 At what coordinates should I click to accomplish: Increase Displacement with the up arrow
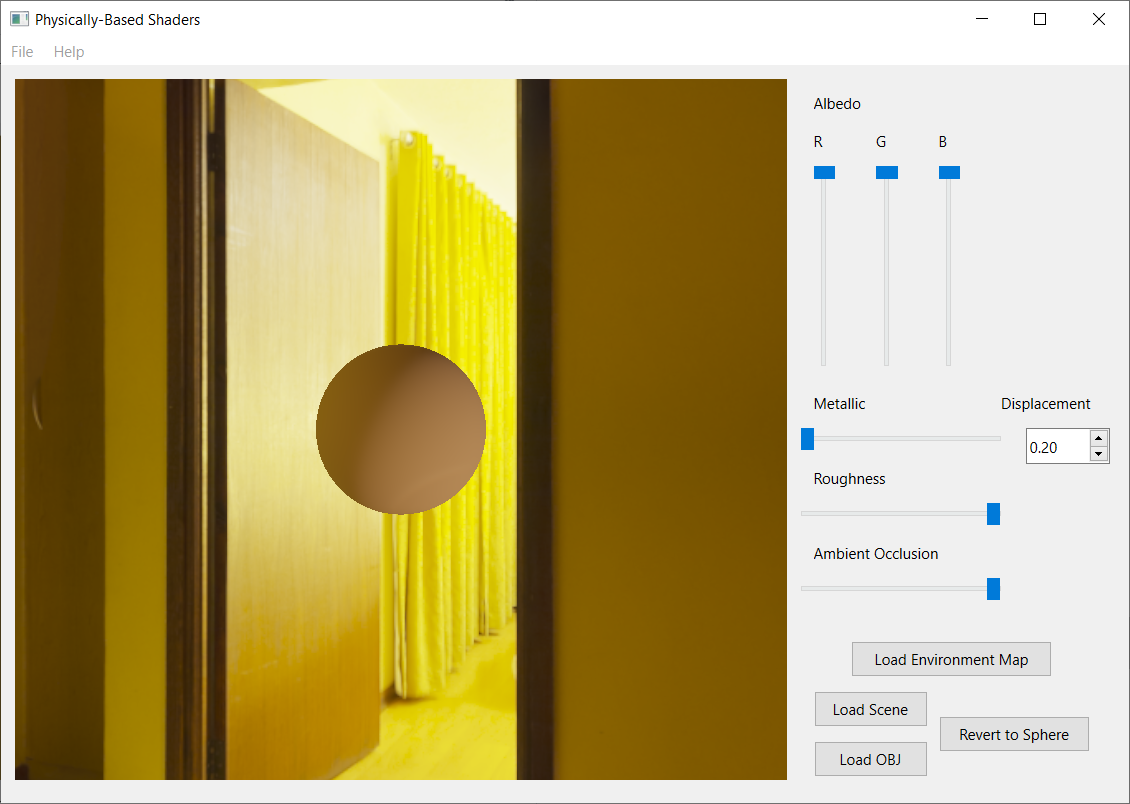click(1098, 438)
